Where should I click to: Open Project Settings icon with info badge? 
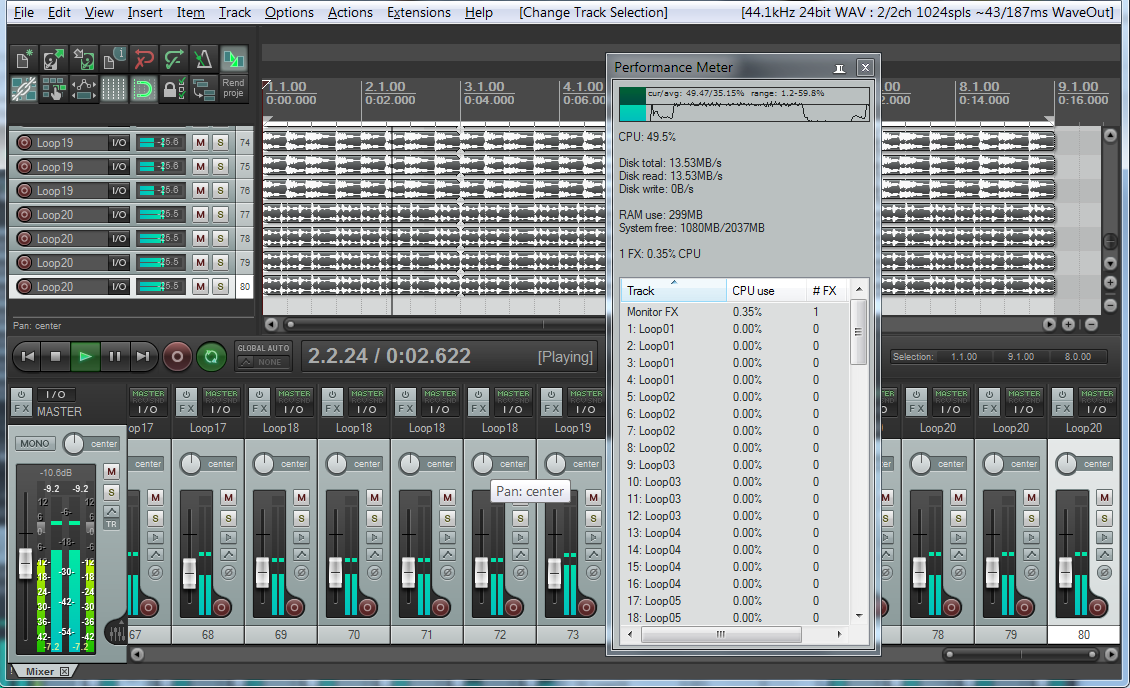point(114,60)
